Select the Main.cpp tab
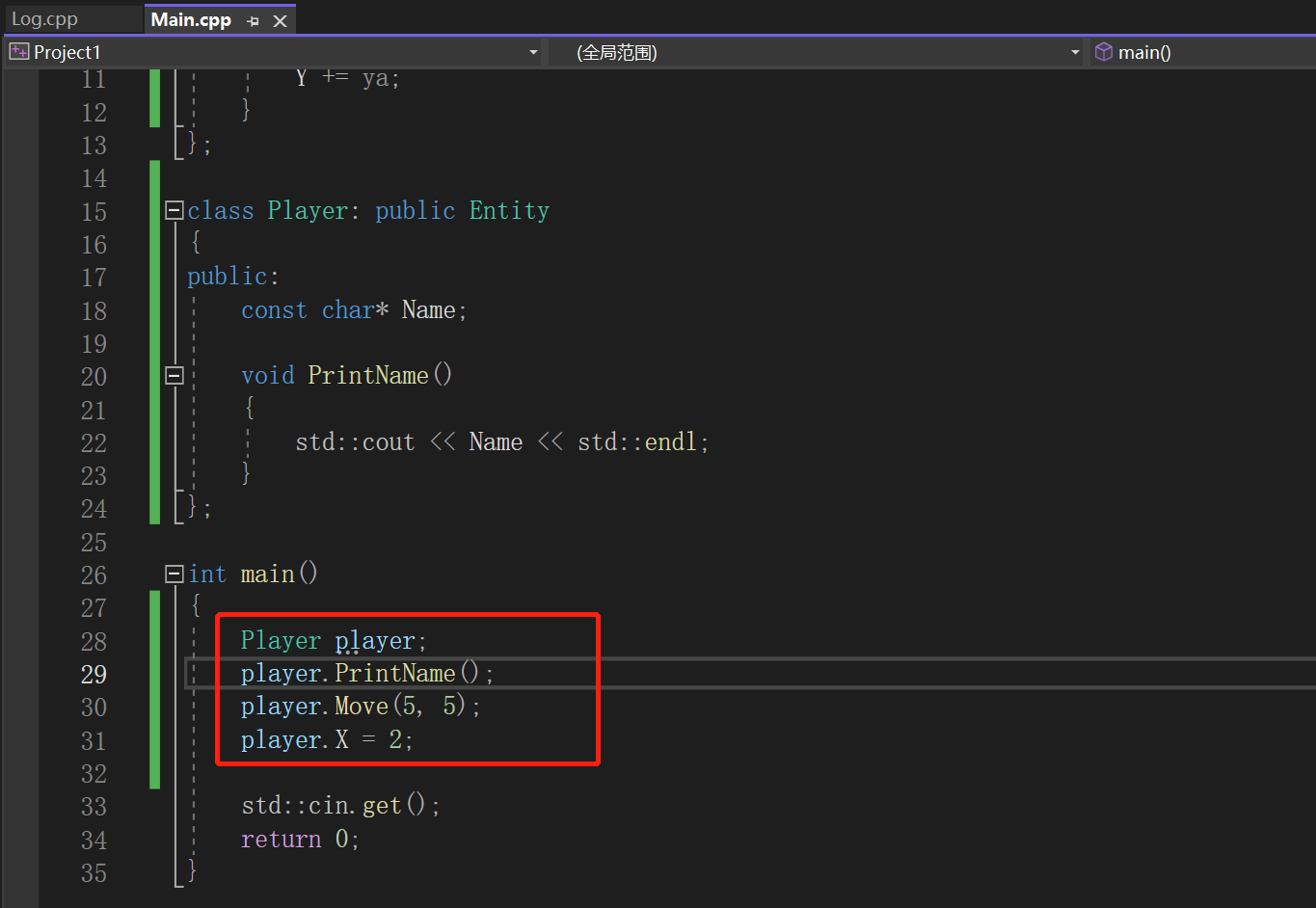Image resolution: width=1316 pixels, height=908 pixels. pos(191,19)
